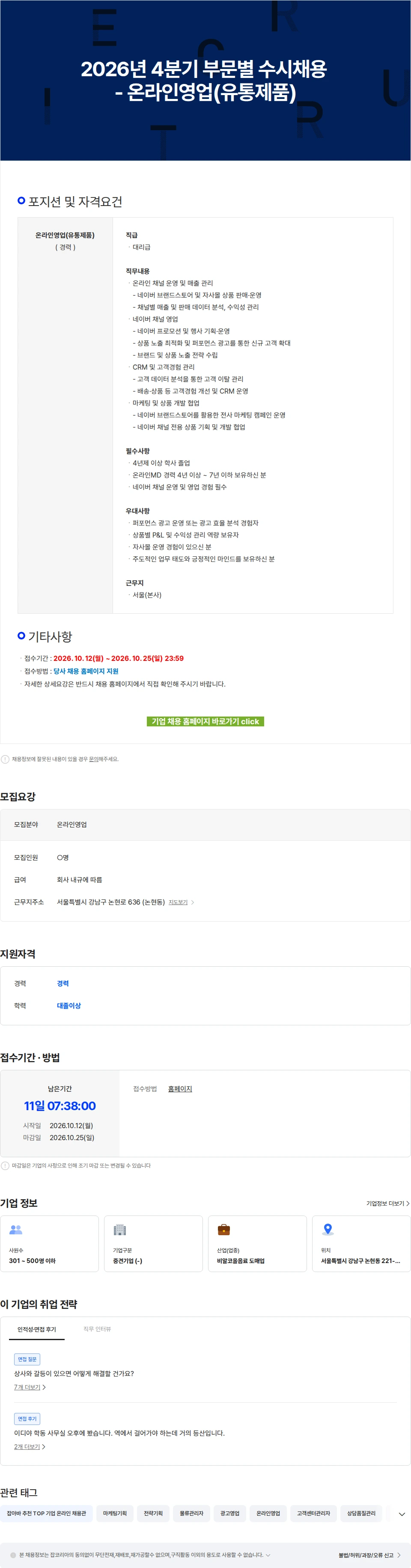Click the 중견기업 (-) company type card
Viewport: 411px width, 1568px height.
[153, 1244]
